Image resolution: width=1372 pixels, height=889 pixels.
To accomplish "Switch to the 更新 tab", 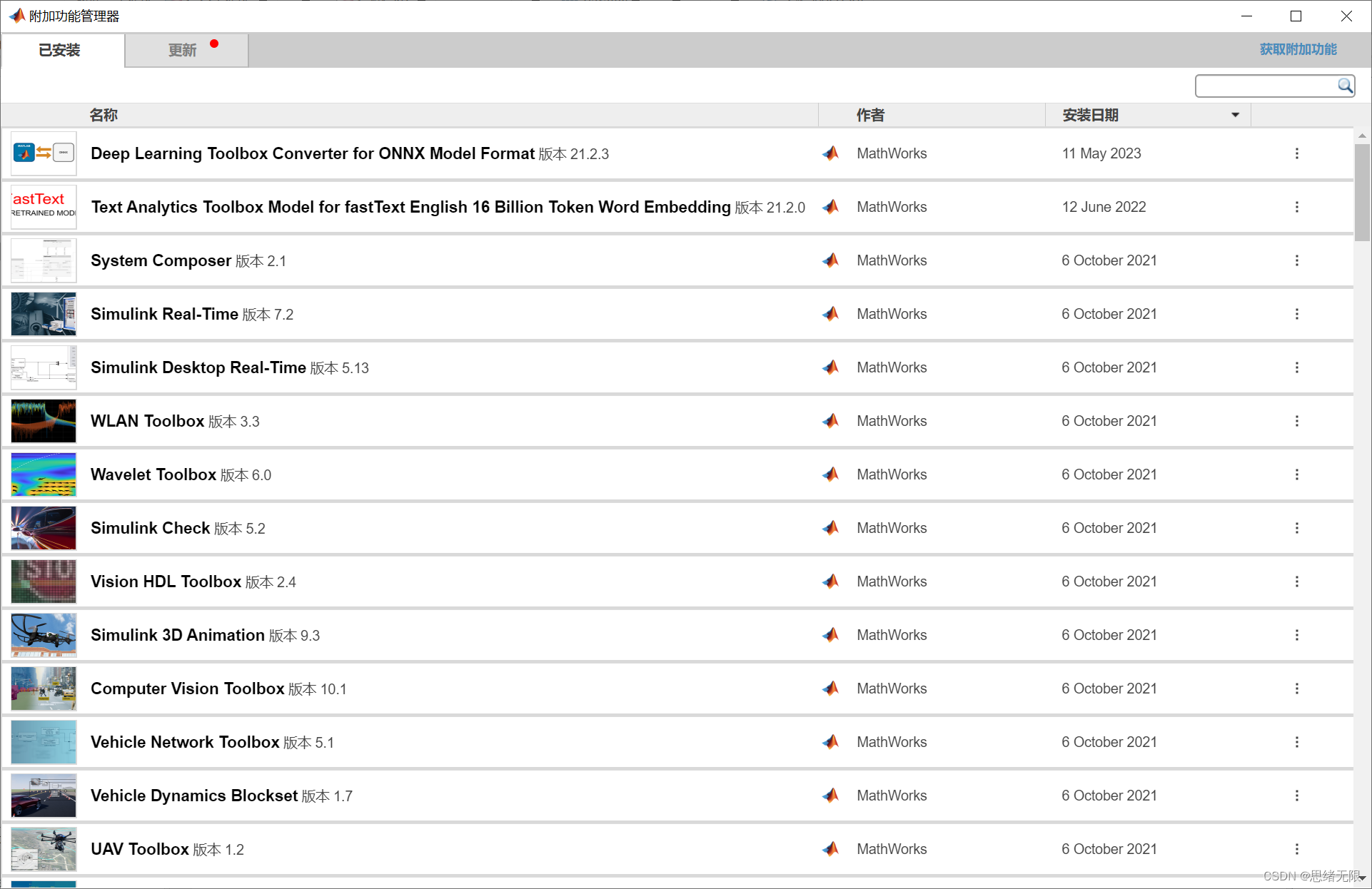I will [x=186, y=50].
